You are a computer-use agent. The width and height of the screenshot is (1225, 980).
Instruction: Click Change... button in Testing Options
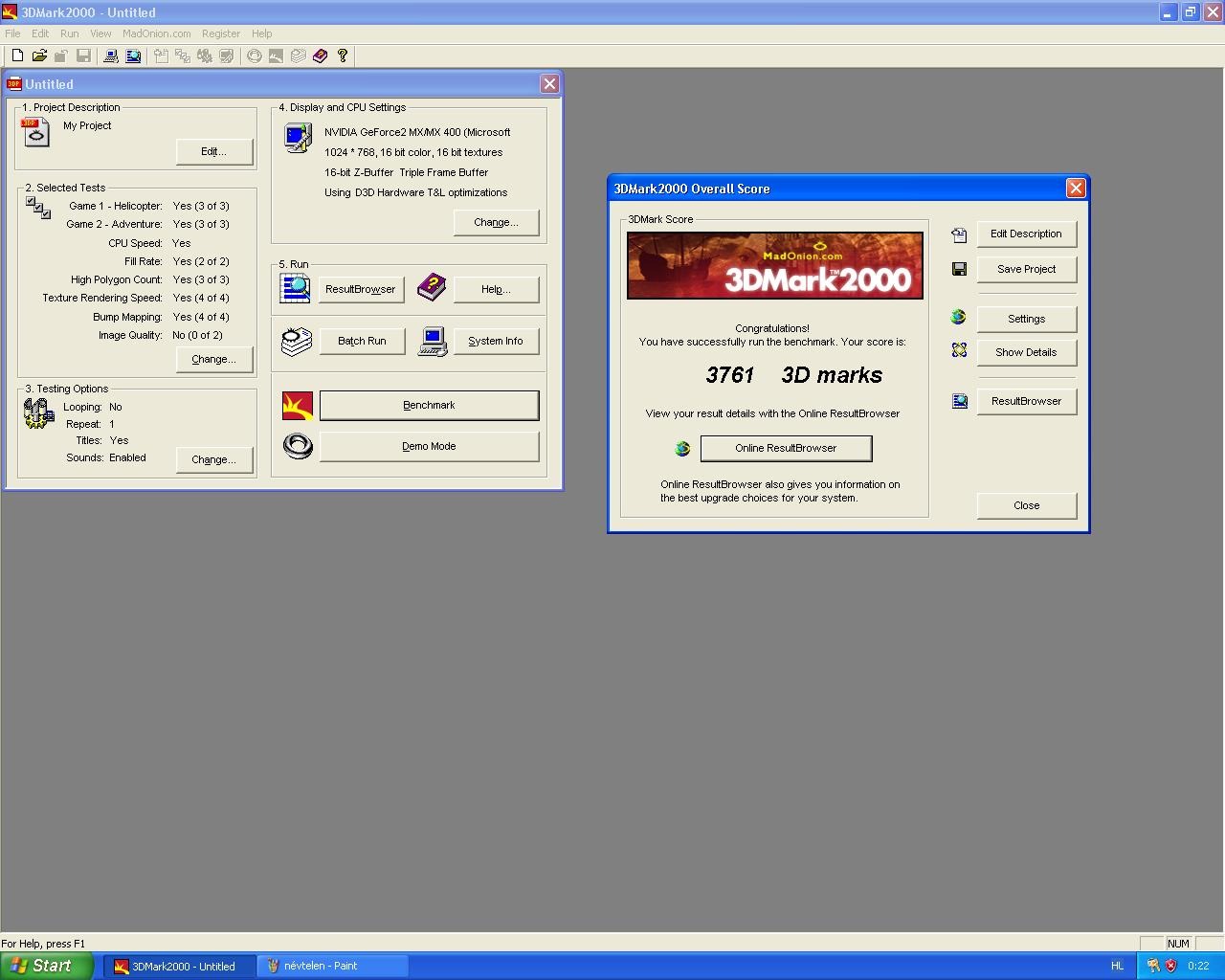[214, 459]
